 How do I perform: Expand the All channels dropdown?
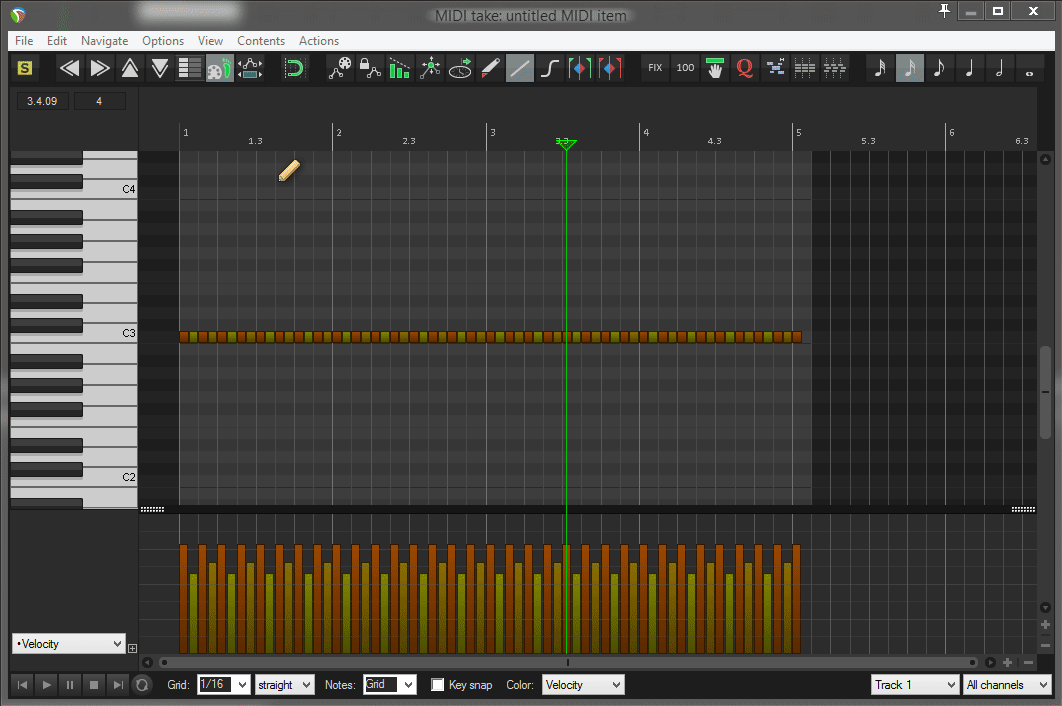(1006, 685)
